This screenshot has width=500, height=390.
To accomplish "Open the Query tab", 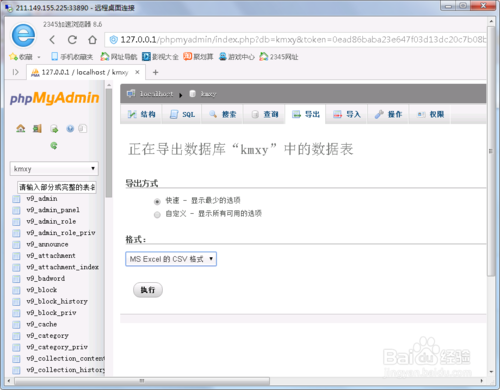I will (264, 114).
